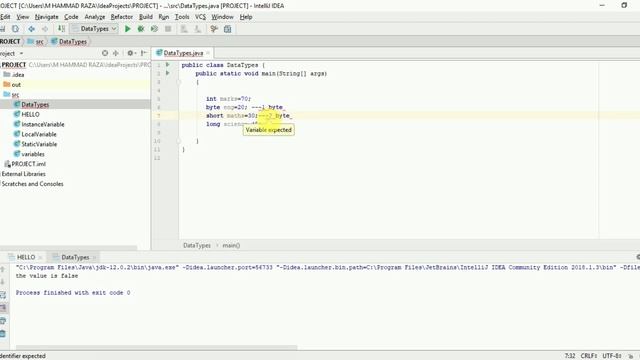Open the Navigate menu

coord(47,17)
